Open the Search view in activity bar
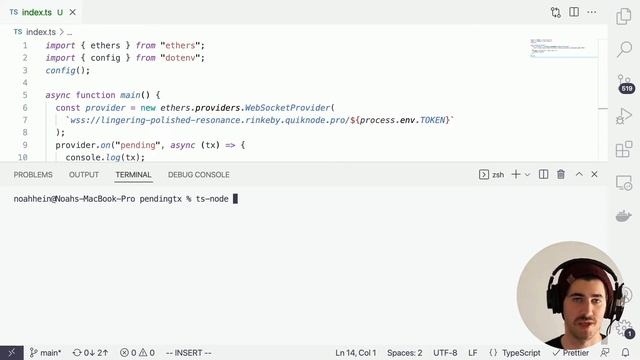 pyautogui.click(x=624, y=49)
